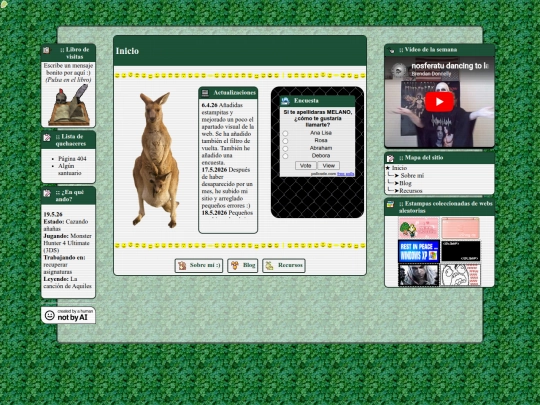The width and height of the screenshot is (540, 405).
Task: Click the View poll results button
Action: point(329,166)
